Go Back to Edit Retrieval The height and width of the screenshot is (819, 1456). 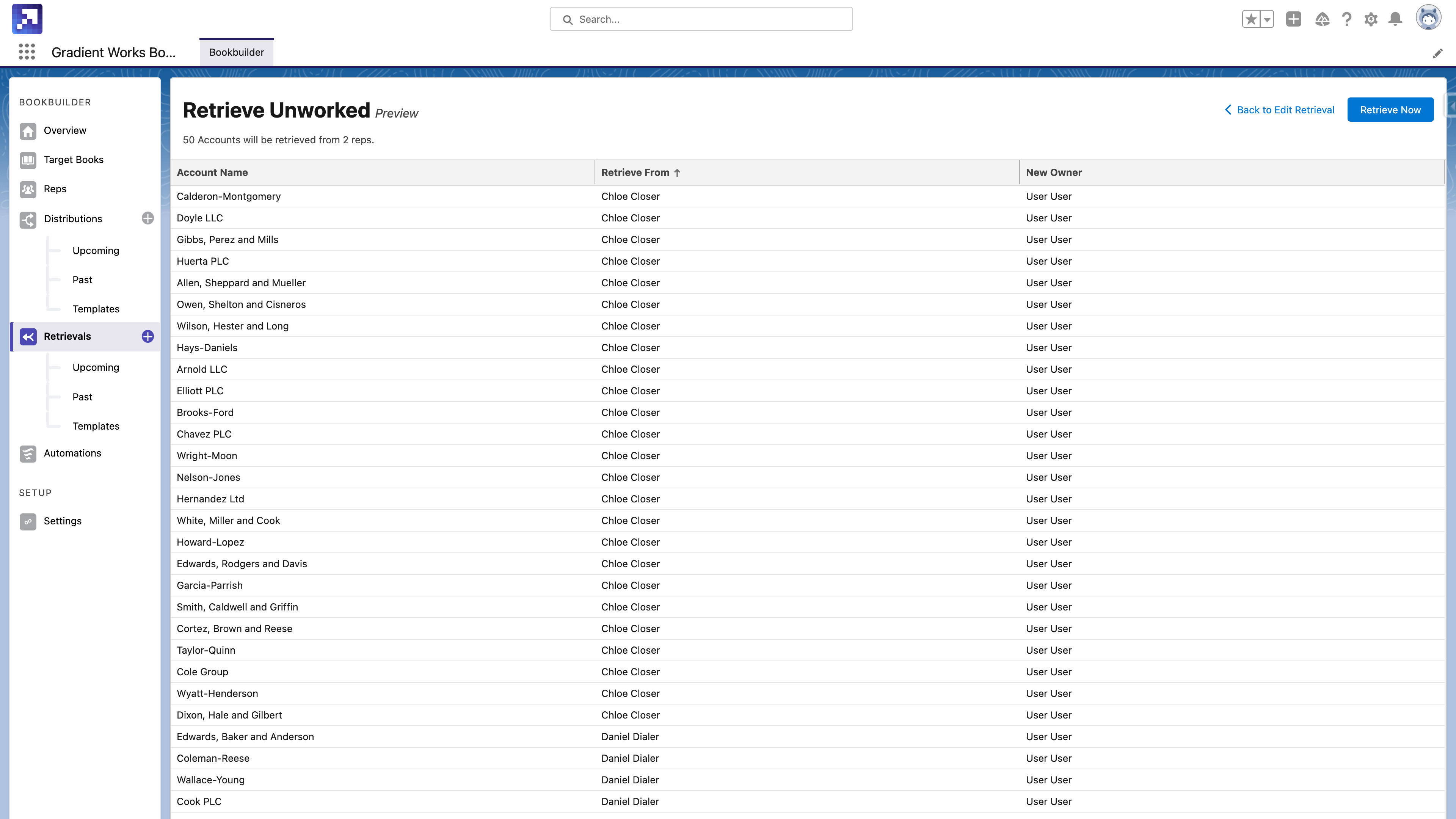pos(1279,110)
